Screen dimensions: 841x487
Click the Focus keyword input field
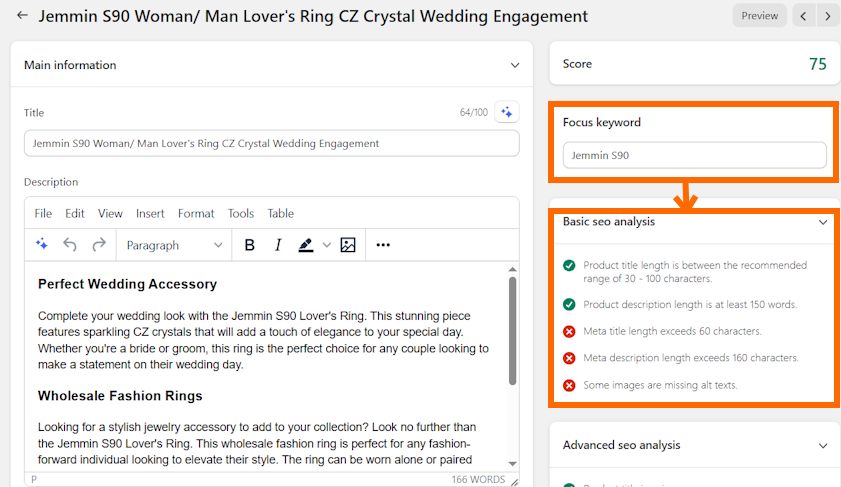pyautogui.click(x=695, y=155)
